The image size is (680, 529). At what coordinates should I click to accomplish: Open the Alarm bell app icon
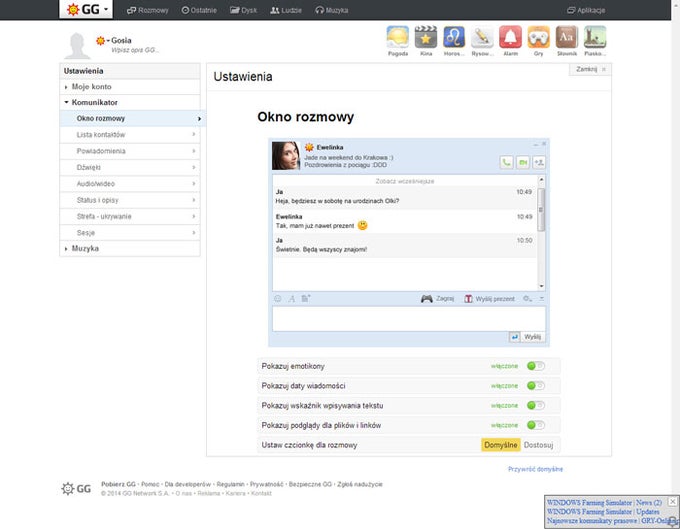pyautogui.click(x=510, y=37)
